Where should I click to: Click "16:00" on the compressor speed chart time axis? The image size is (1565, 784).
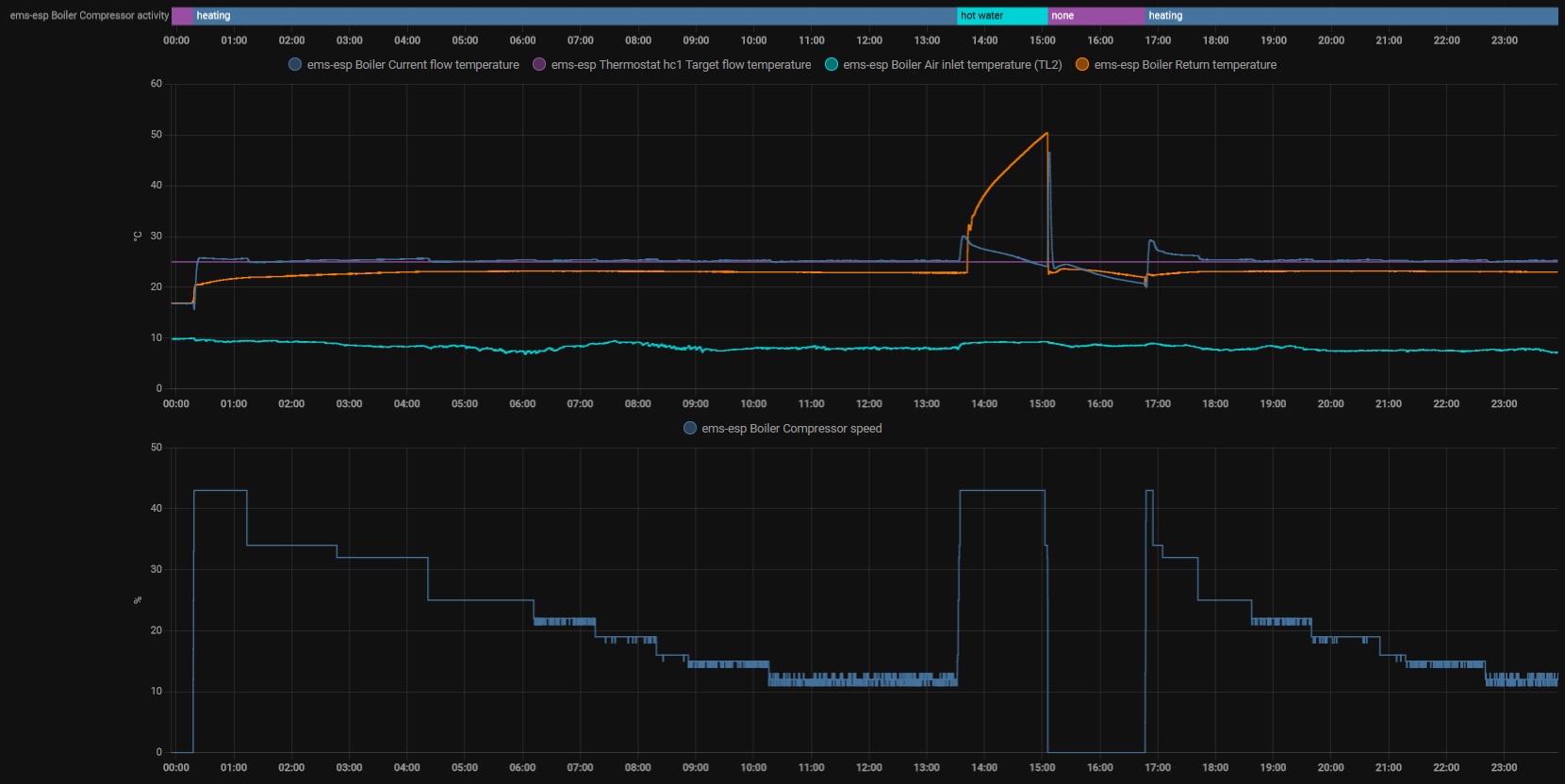pyautogui.click(x=1100, y=768)
